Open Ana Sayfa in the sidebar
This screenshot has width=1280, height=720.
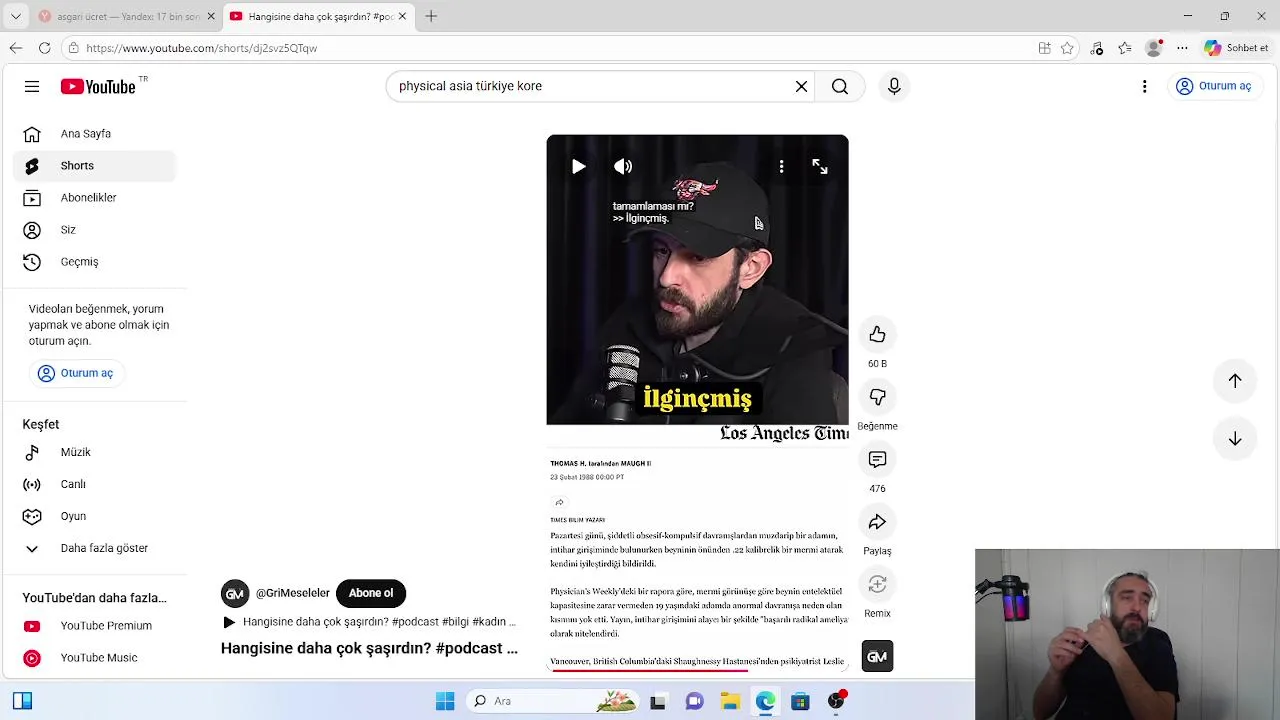94,134
